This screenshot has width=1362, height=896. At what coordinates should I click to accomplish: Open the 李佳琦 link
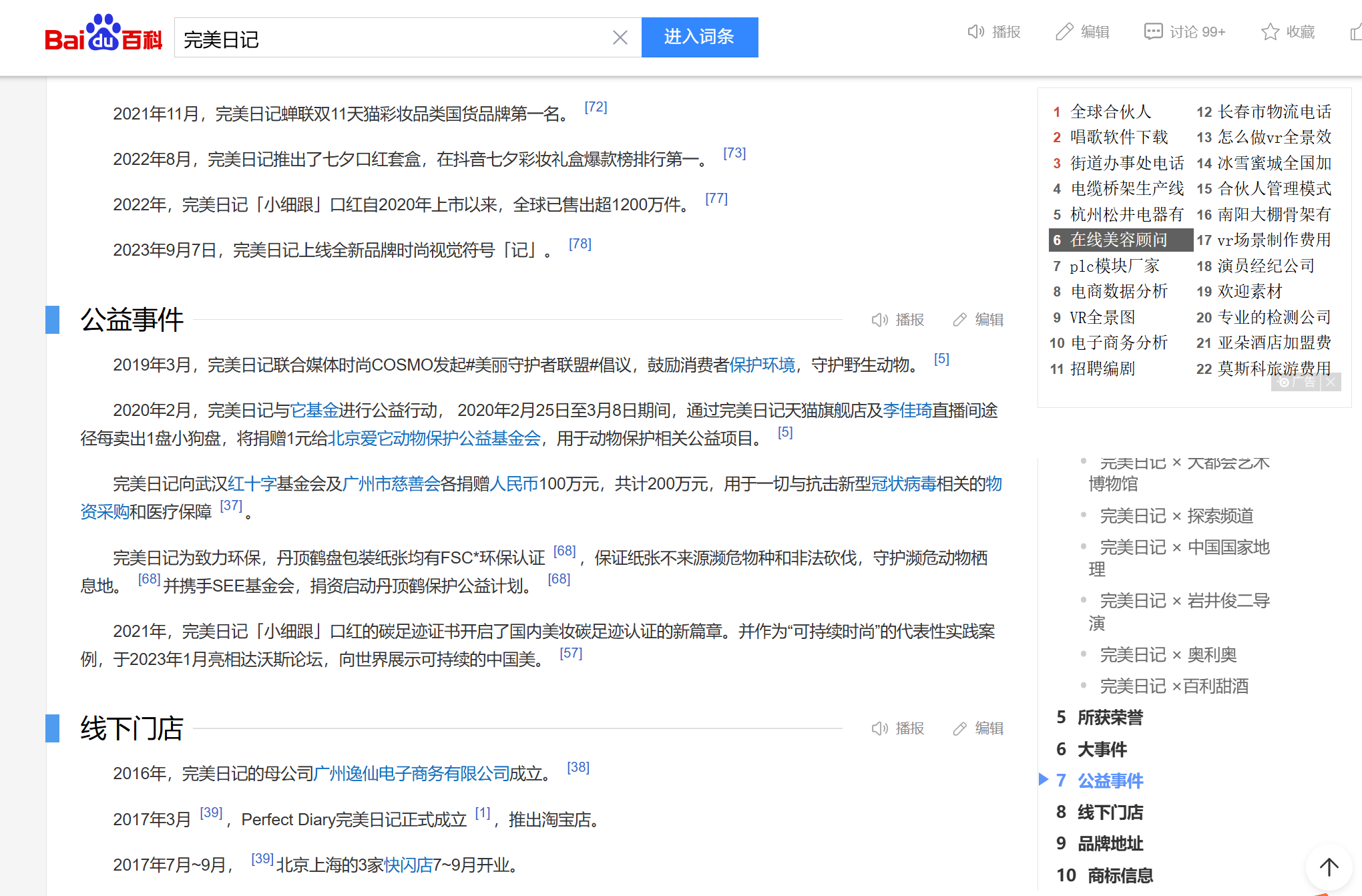907,411
